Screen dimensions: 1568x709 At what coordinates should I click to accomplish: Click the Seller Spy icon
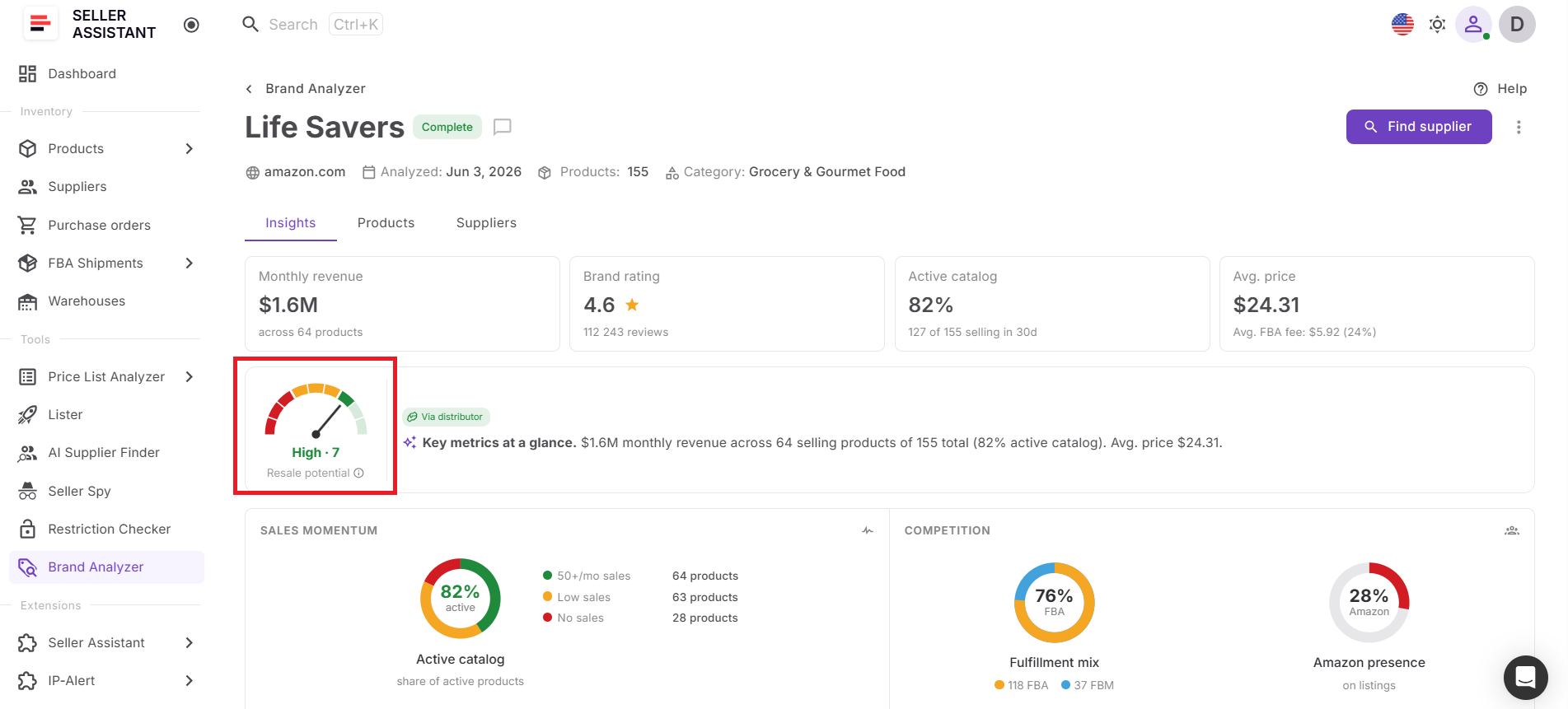(x=27, y=492)
